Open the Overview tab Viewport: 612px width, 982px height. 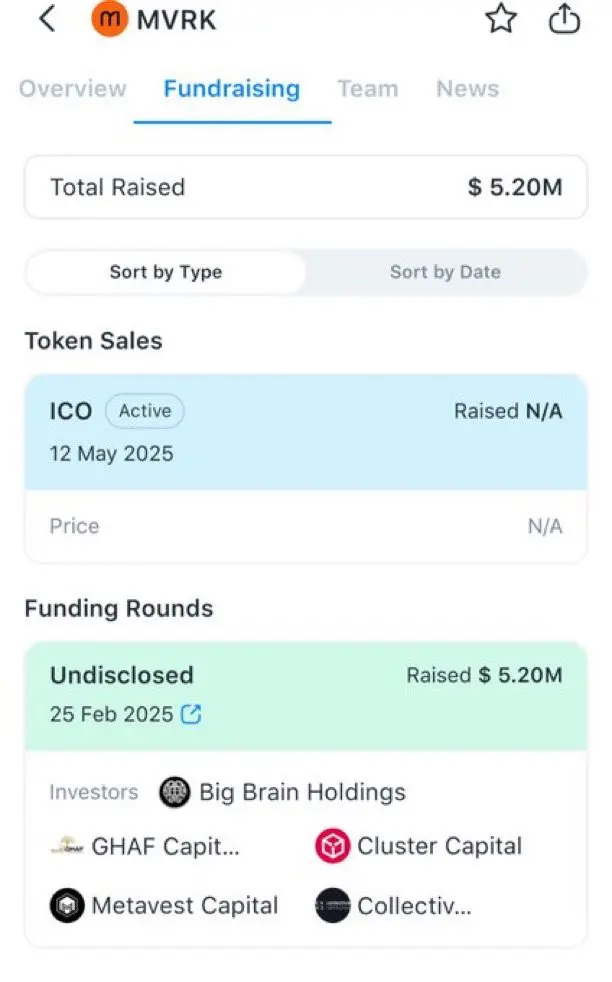pyautogui.click(x=73, y=89)
